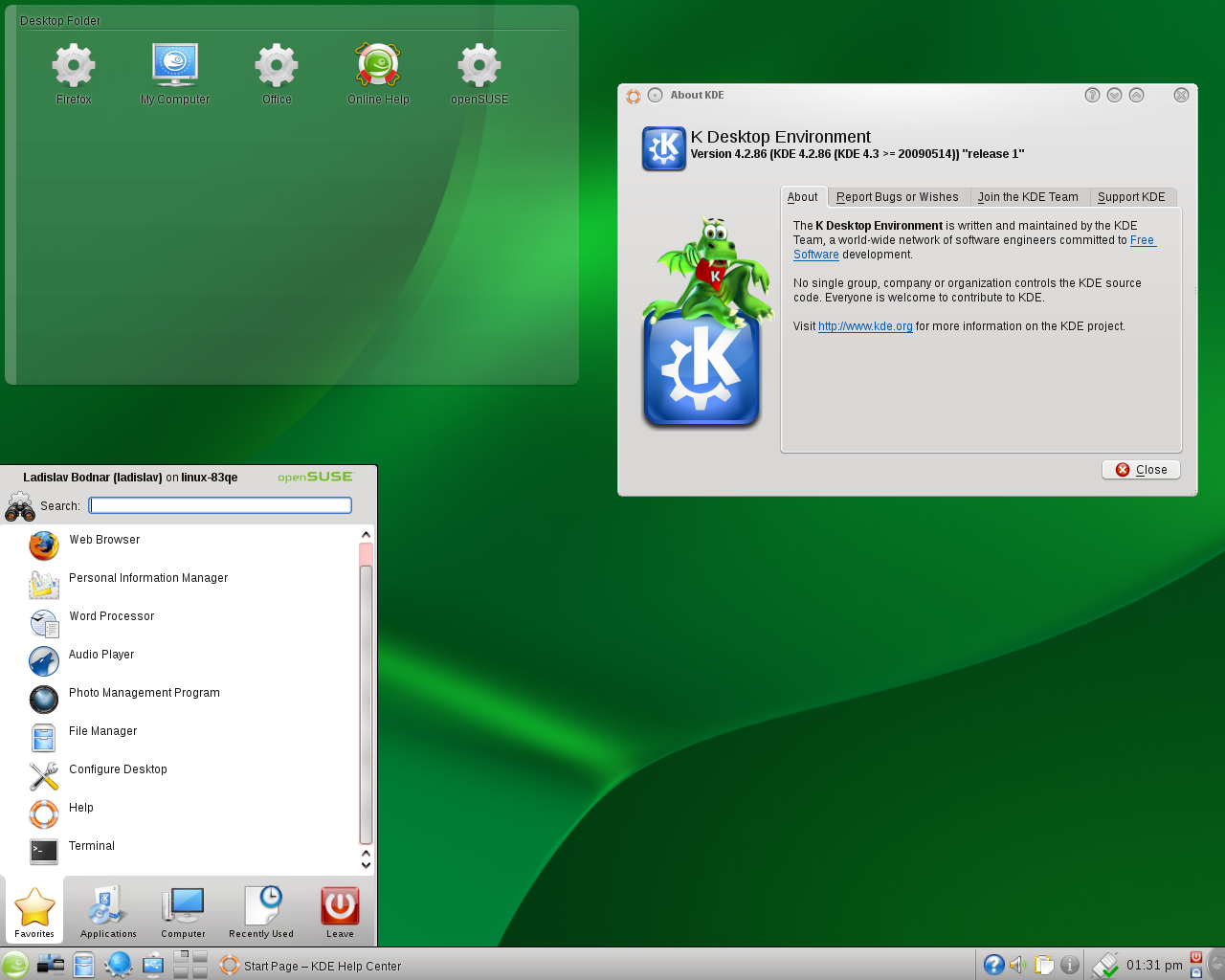Image resolution: width=1225 pixels, height=980 pixels.
Task: Click the blue question mark tray icon
Action: point(994,965)
